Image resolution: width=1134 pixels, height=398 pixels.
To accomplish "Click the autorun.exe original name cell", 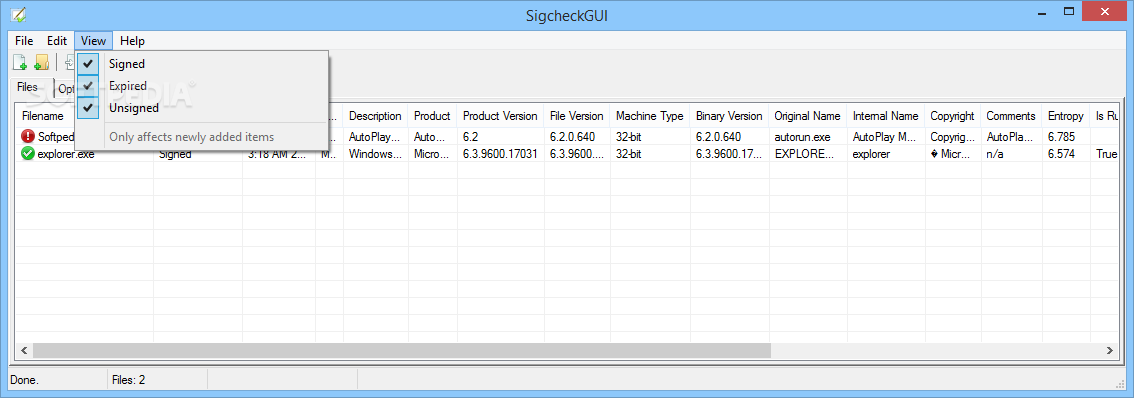I will pyautogui.click(x=803, y=136).
